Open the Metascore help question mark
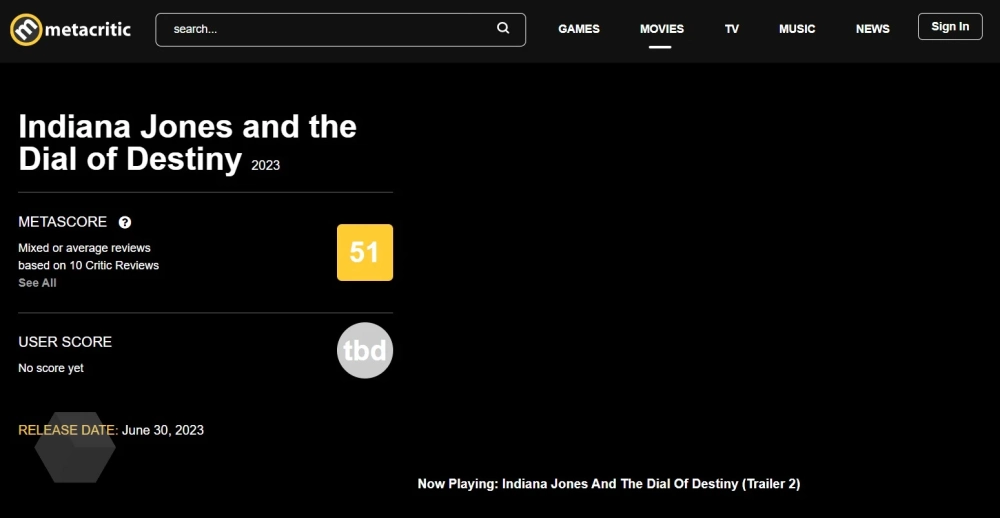1000x518 pixels. pyautogui.click(x=125, y=222)
